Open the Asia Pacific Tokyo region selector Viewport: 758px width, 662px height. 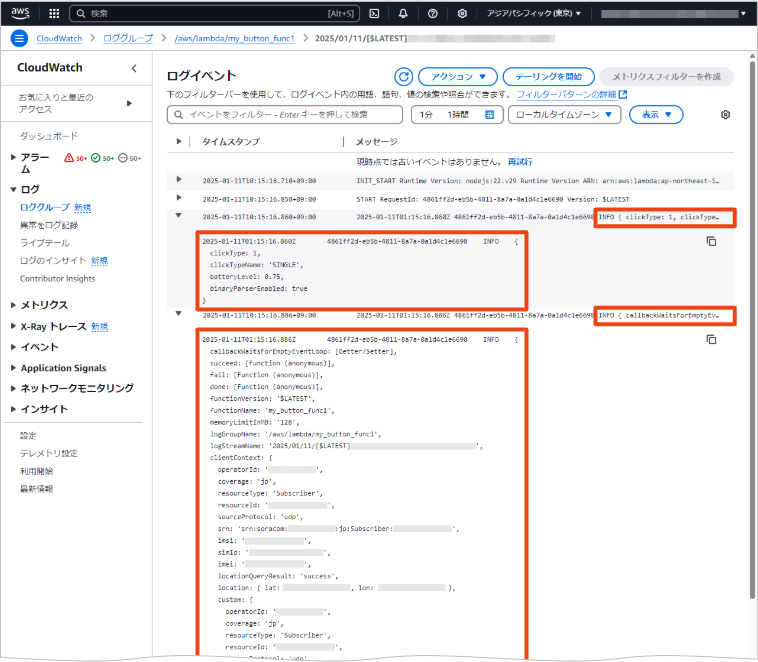[x=534, y=14]
